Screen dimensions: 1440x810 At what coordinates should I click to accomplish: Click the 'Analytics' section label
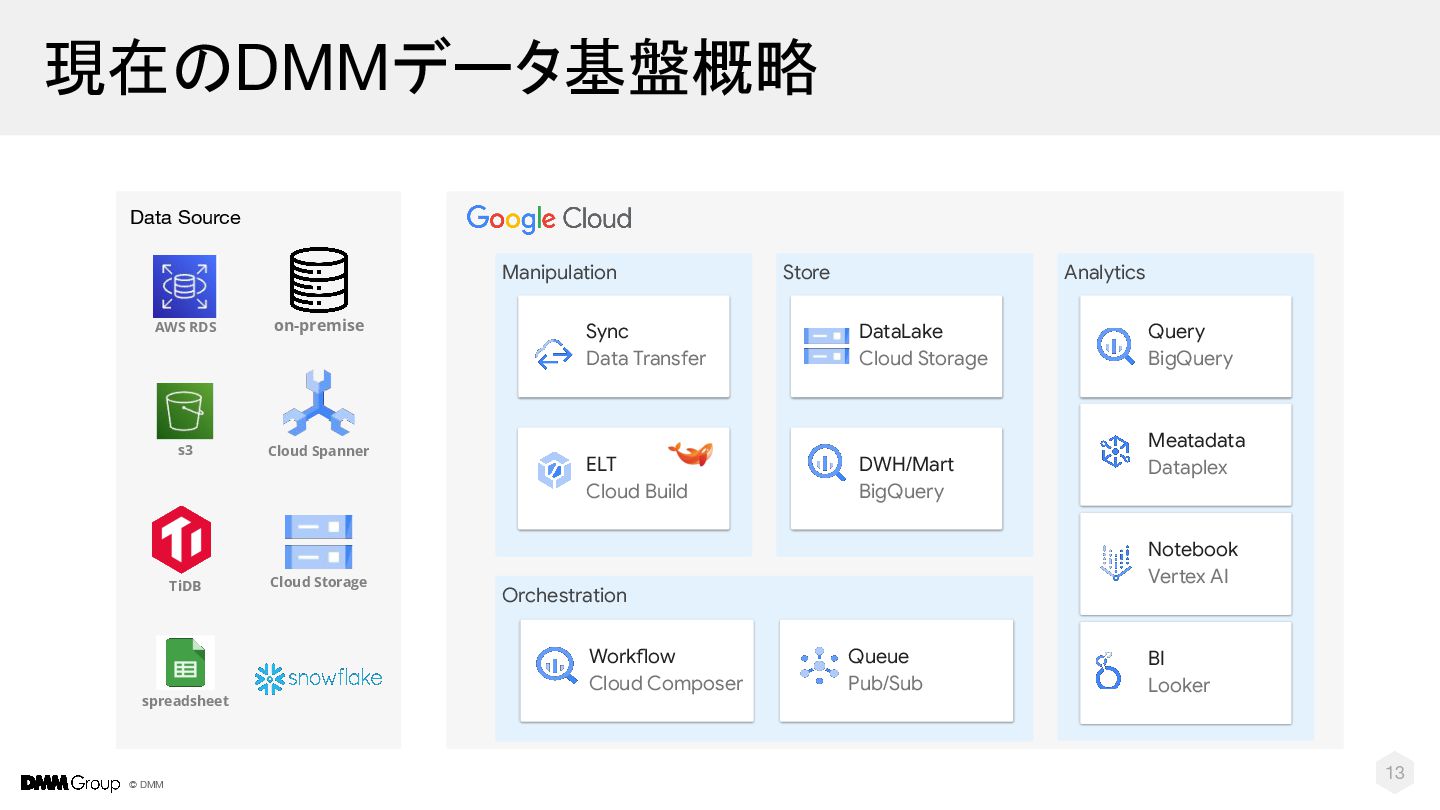[x=1104, y=272]
